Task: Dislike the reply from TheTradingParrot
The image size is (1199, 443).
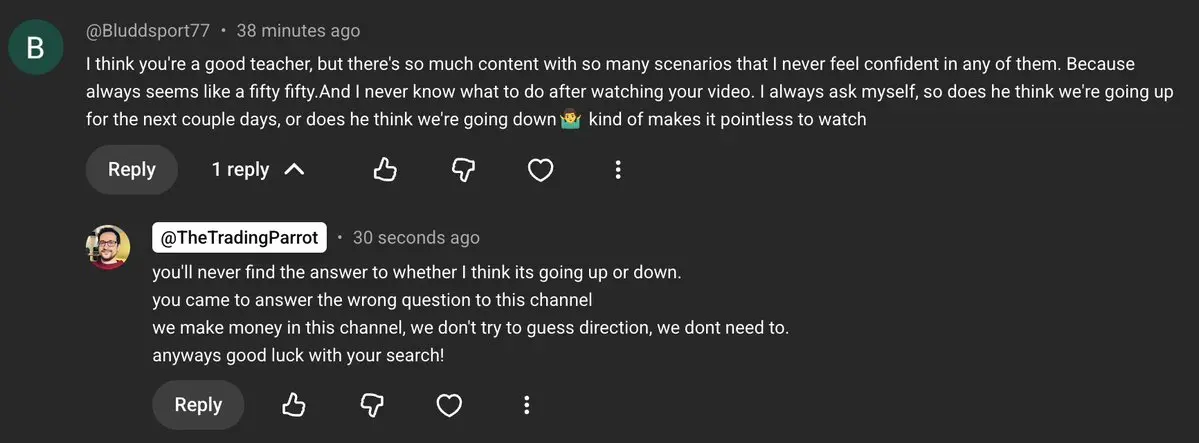Action: pyautogui.click(x=371, y=405)
